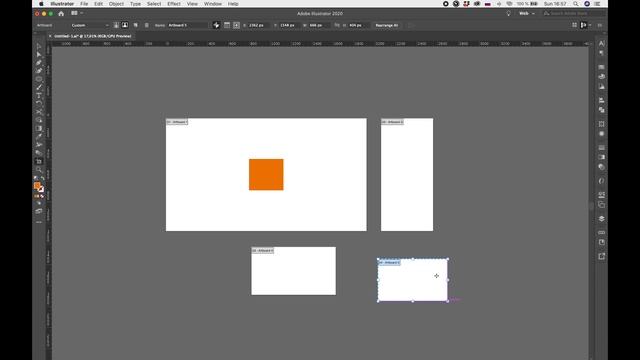The width and height of the screenshot is (640, 360).
Task: Click the Artboard 4 label
Action: tap(389, 262)
